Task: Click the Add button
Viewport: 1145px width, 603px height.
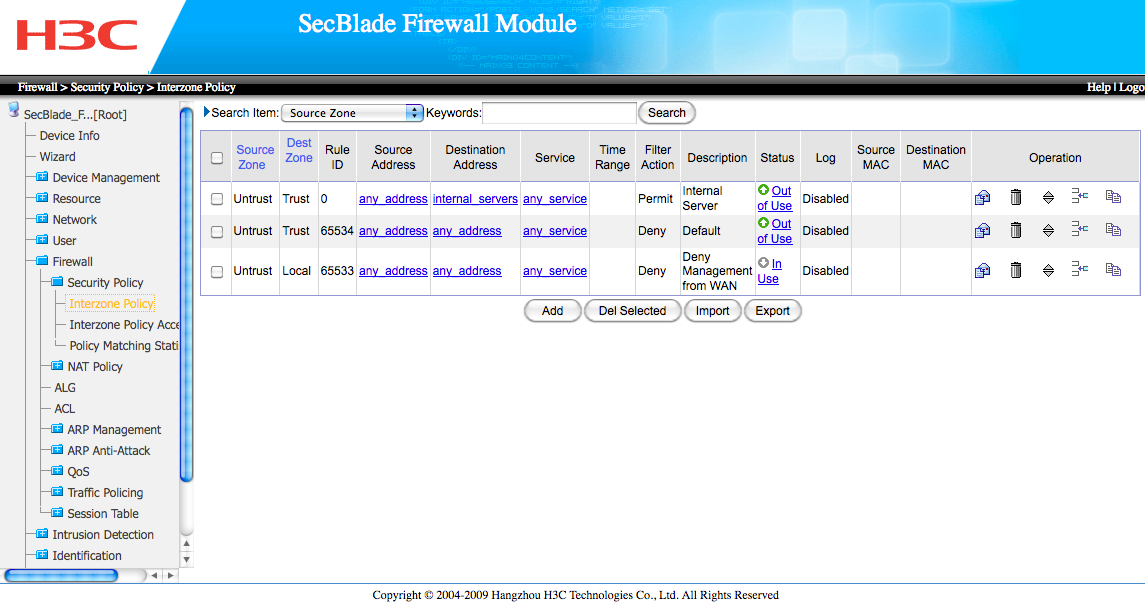Action: [553, 311]
